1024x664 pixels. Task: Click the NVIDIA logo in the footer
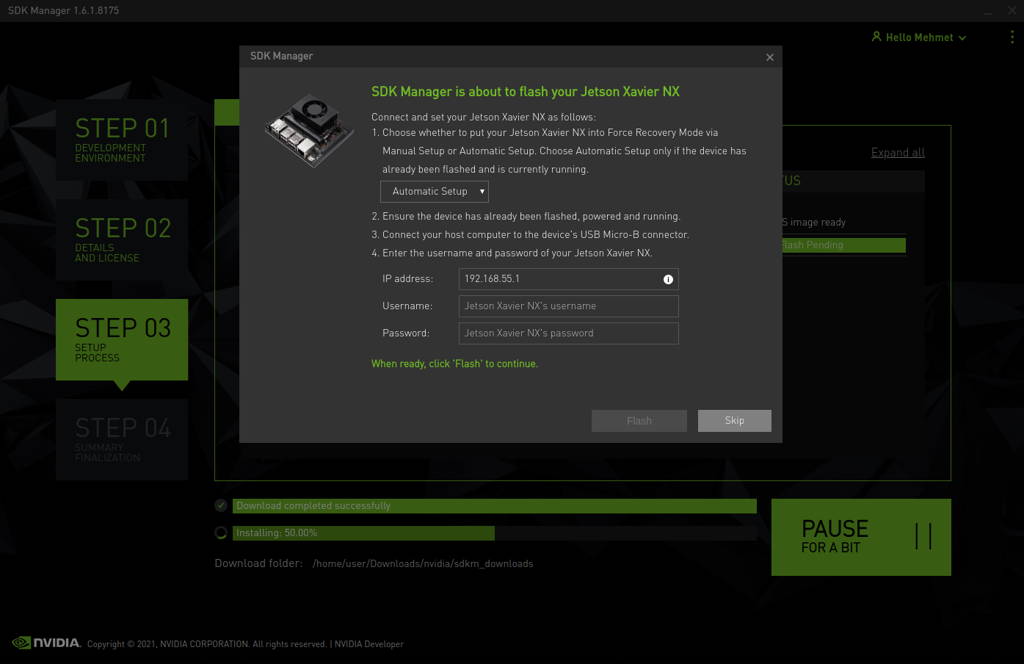click(x=46, y=643)
